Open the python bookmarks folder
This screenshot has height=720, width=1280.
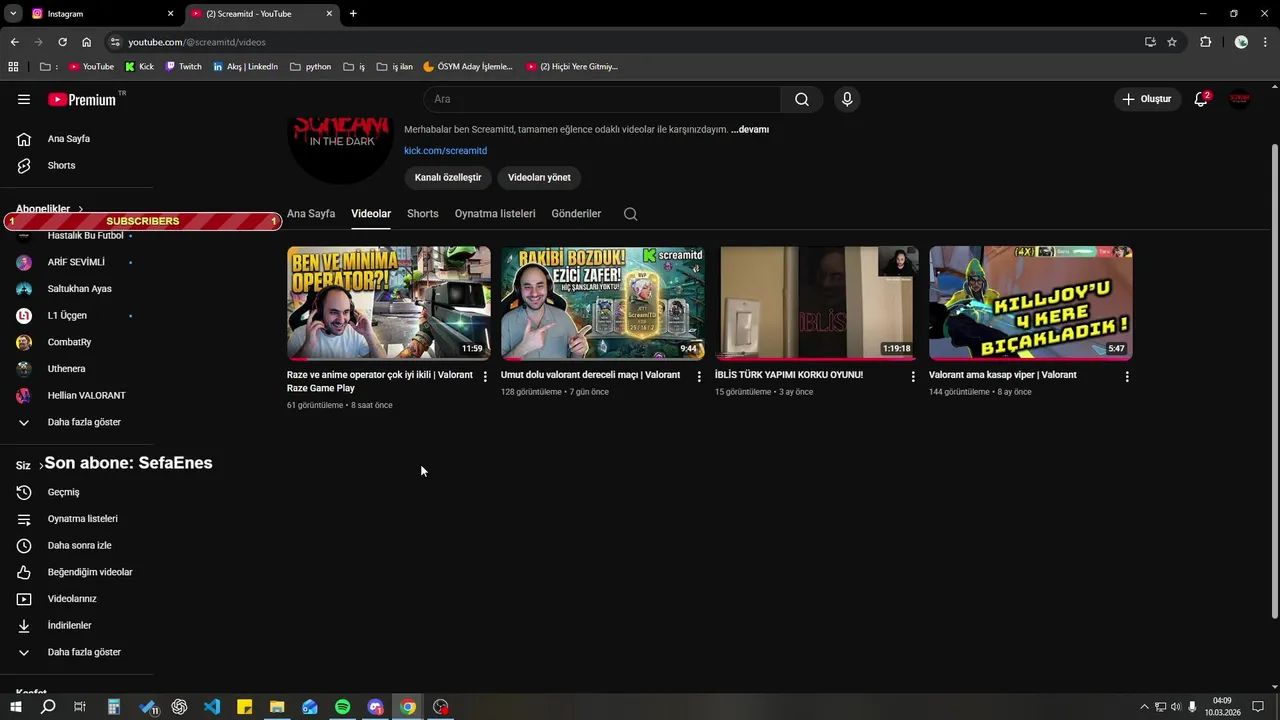point(310,67)
